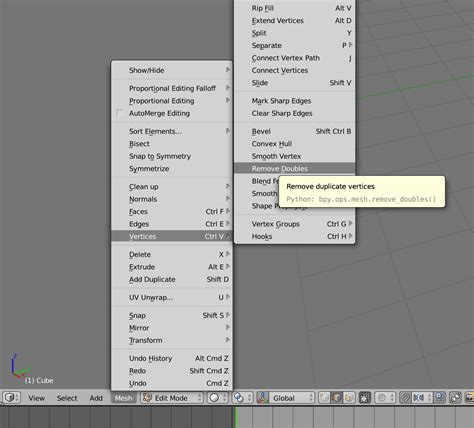Open the pivot point selector in the header
Screen dimensions: 474x428
pos(243,398)
